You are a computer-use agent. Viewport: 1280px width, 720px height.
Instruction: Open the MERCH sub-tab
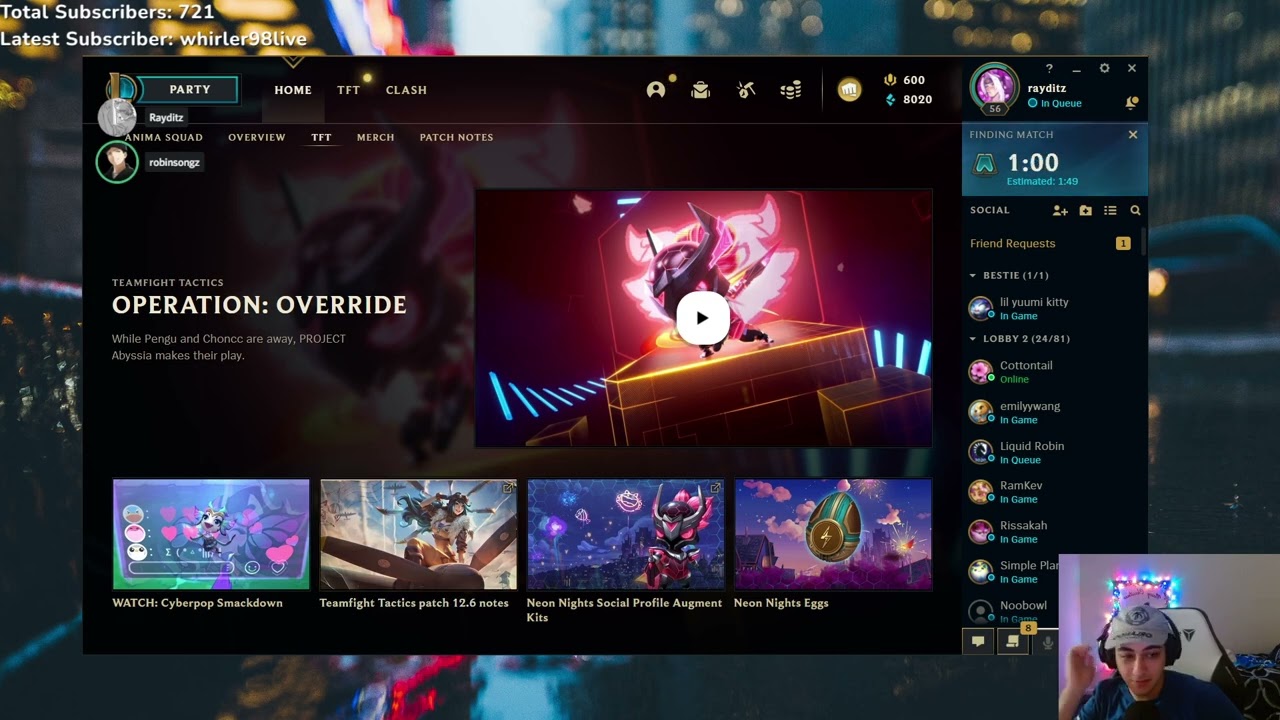pos(376,137)
